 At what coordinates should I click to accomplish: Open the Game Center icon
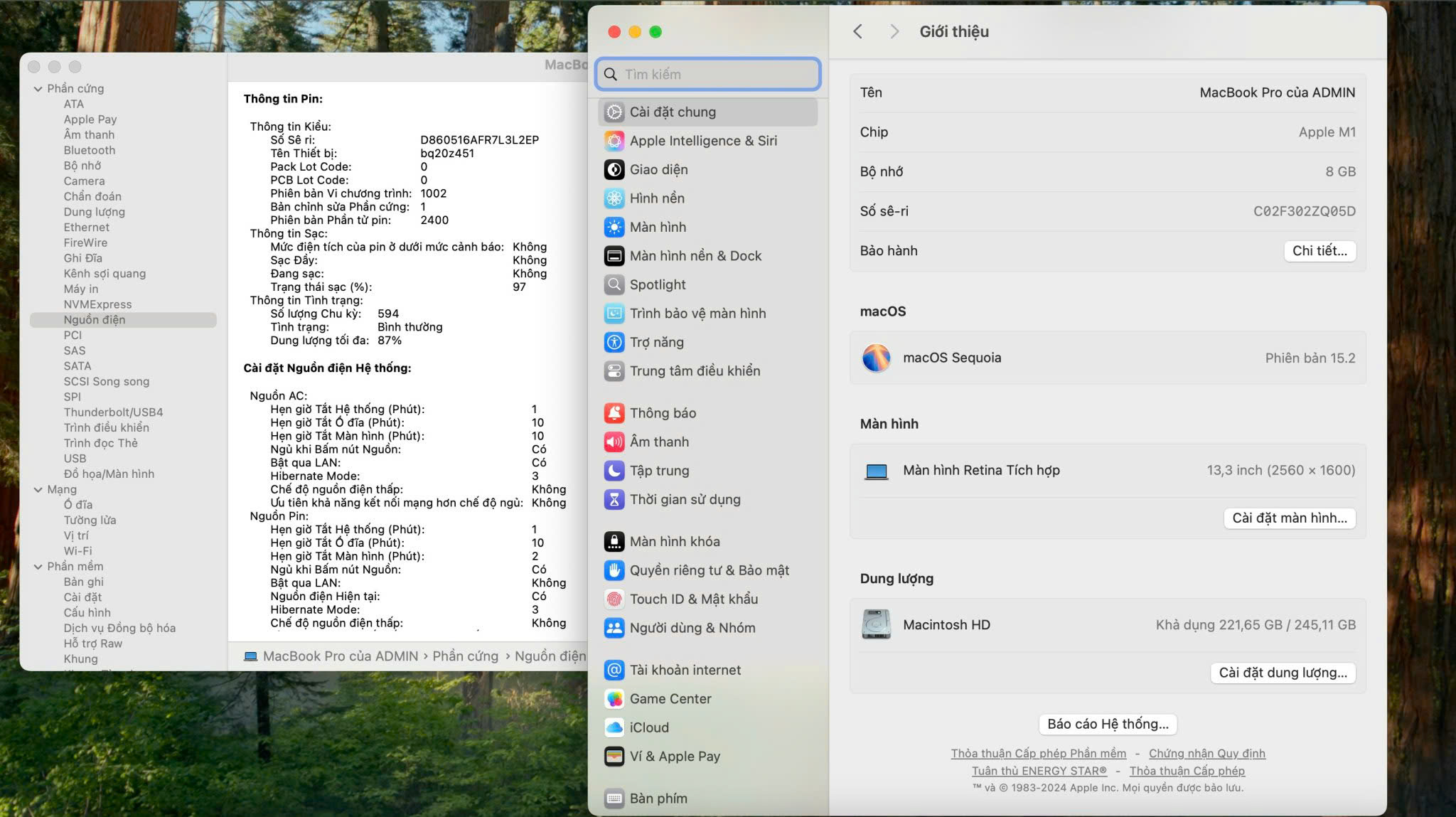614,699
